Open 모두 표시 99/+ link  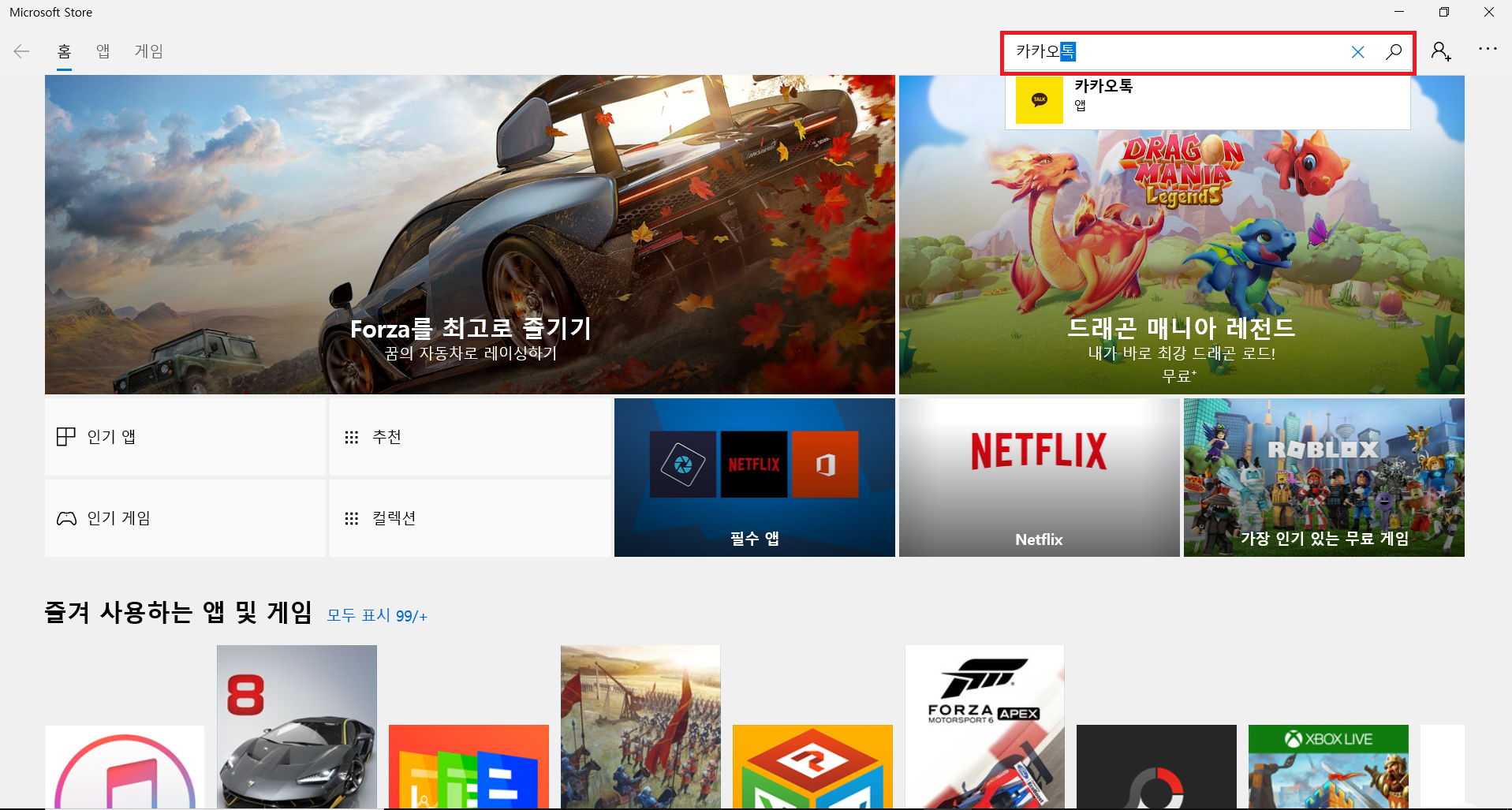[377, 615]
